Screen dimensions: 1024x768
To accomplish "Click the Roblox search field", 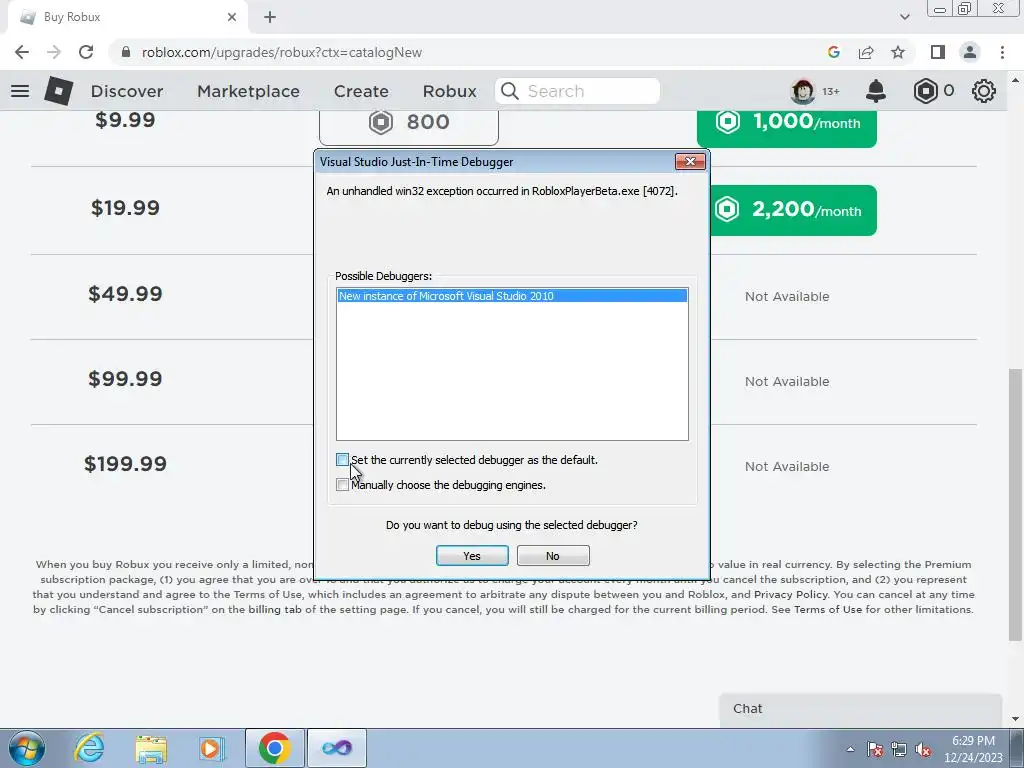I will (x=577, y=91).
